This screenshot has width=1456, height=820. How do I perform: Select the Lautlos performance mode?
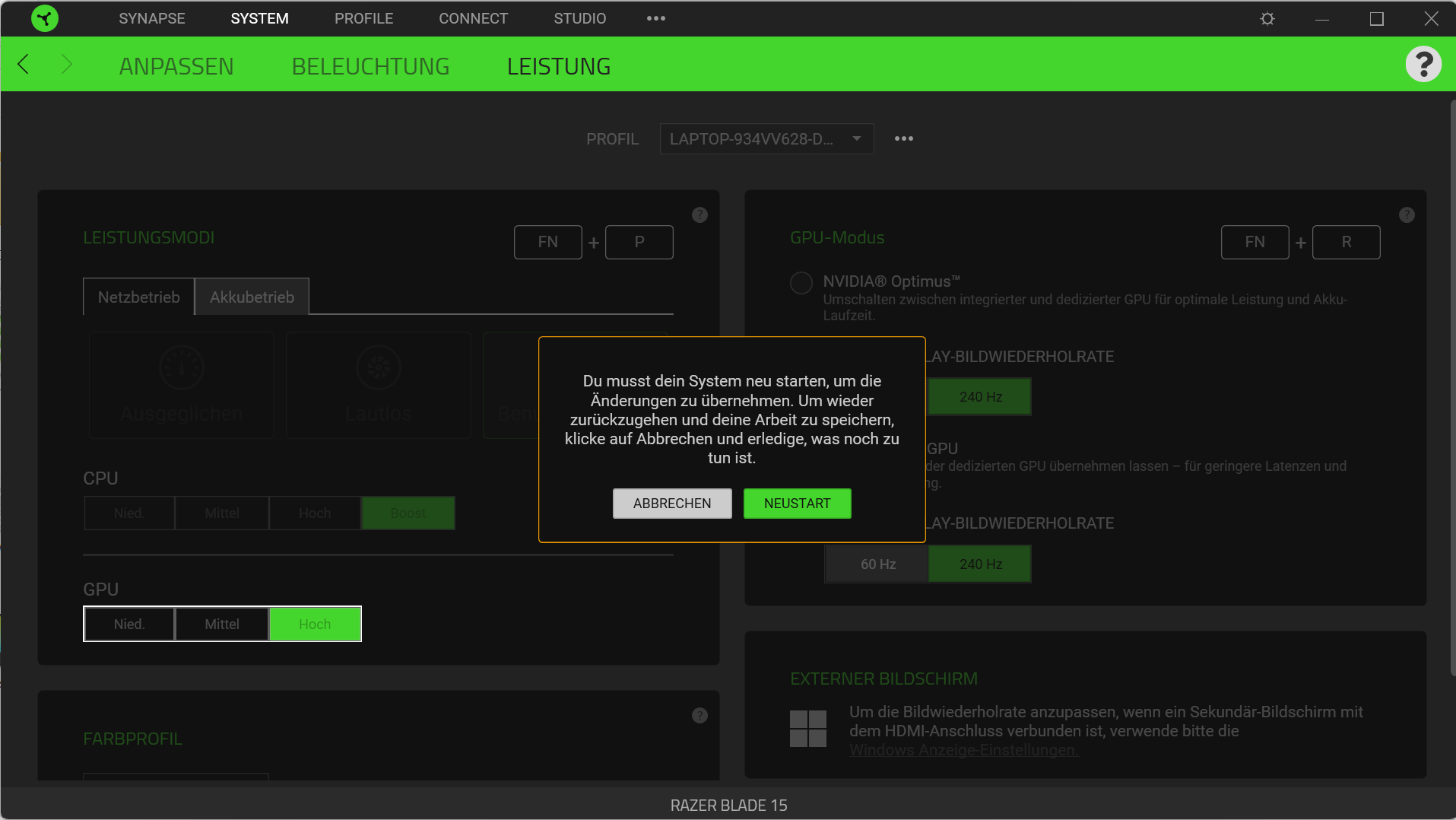coord(379,385)
